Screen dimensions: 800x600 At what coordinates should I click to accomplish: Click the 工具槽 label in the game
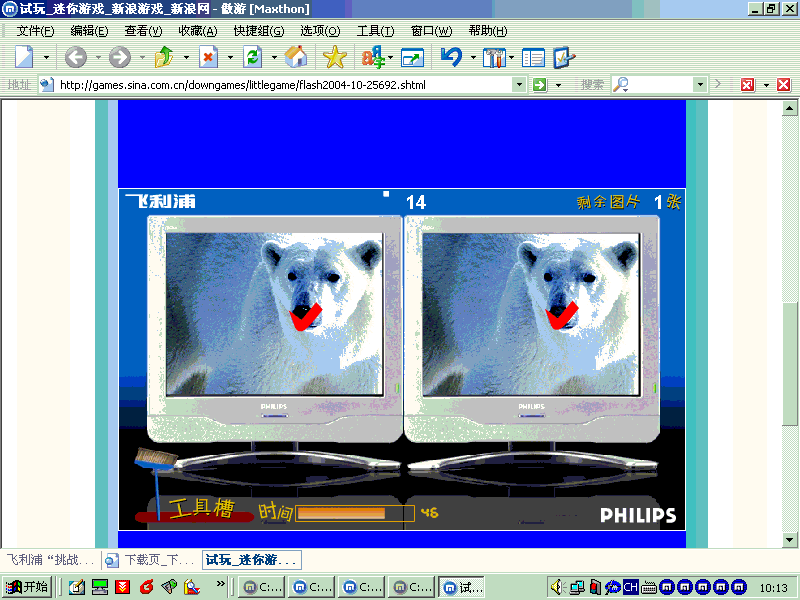point(202,508)
